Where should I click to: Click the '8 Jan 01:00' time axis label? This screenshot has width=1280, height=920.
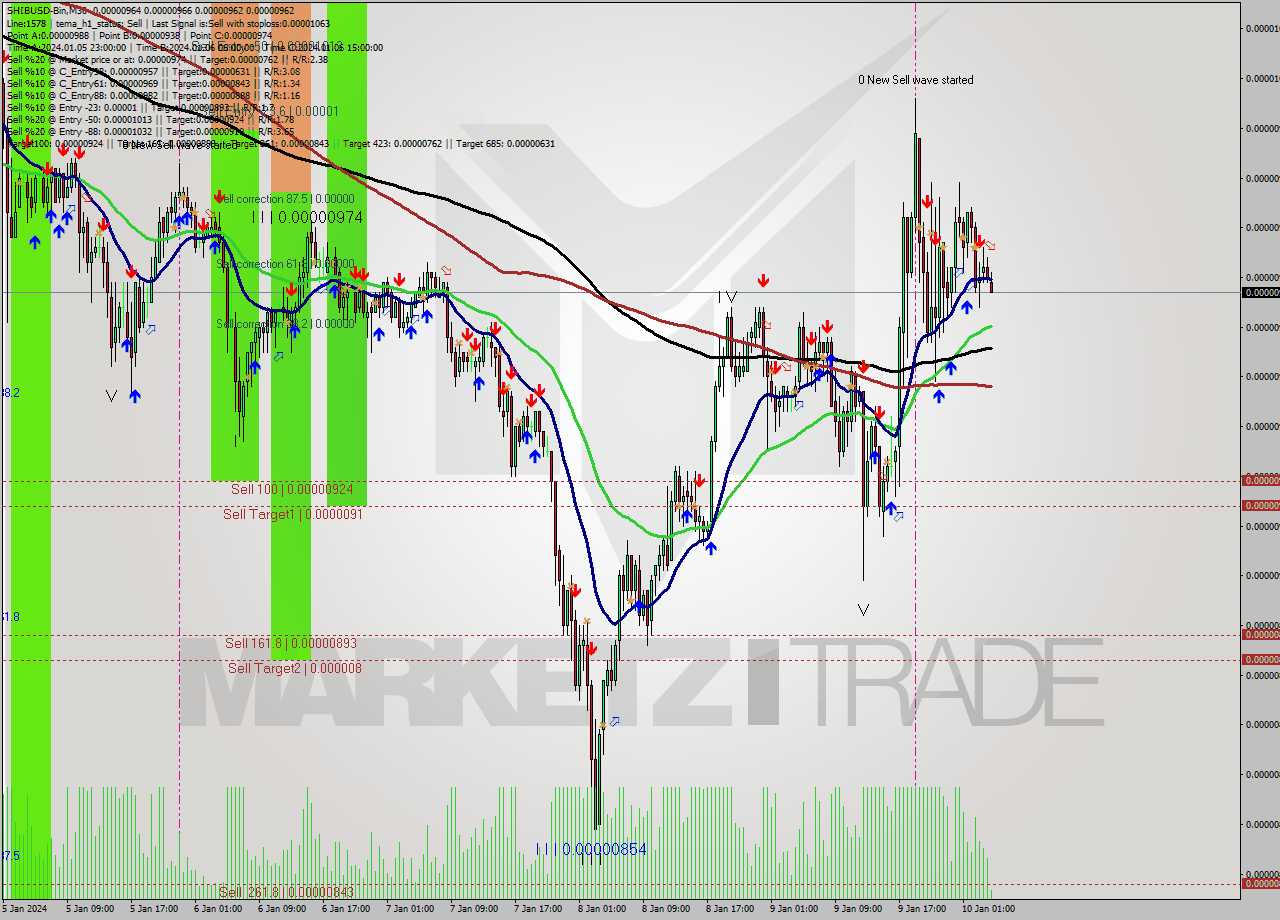[x=601, y=909]
